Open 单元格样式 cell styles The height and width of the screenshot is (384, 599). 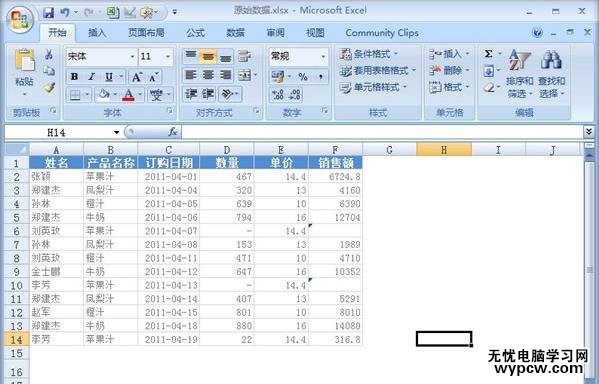(x=373, y=87)
